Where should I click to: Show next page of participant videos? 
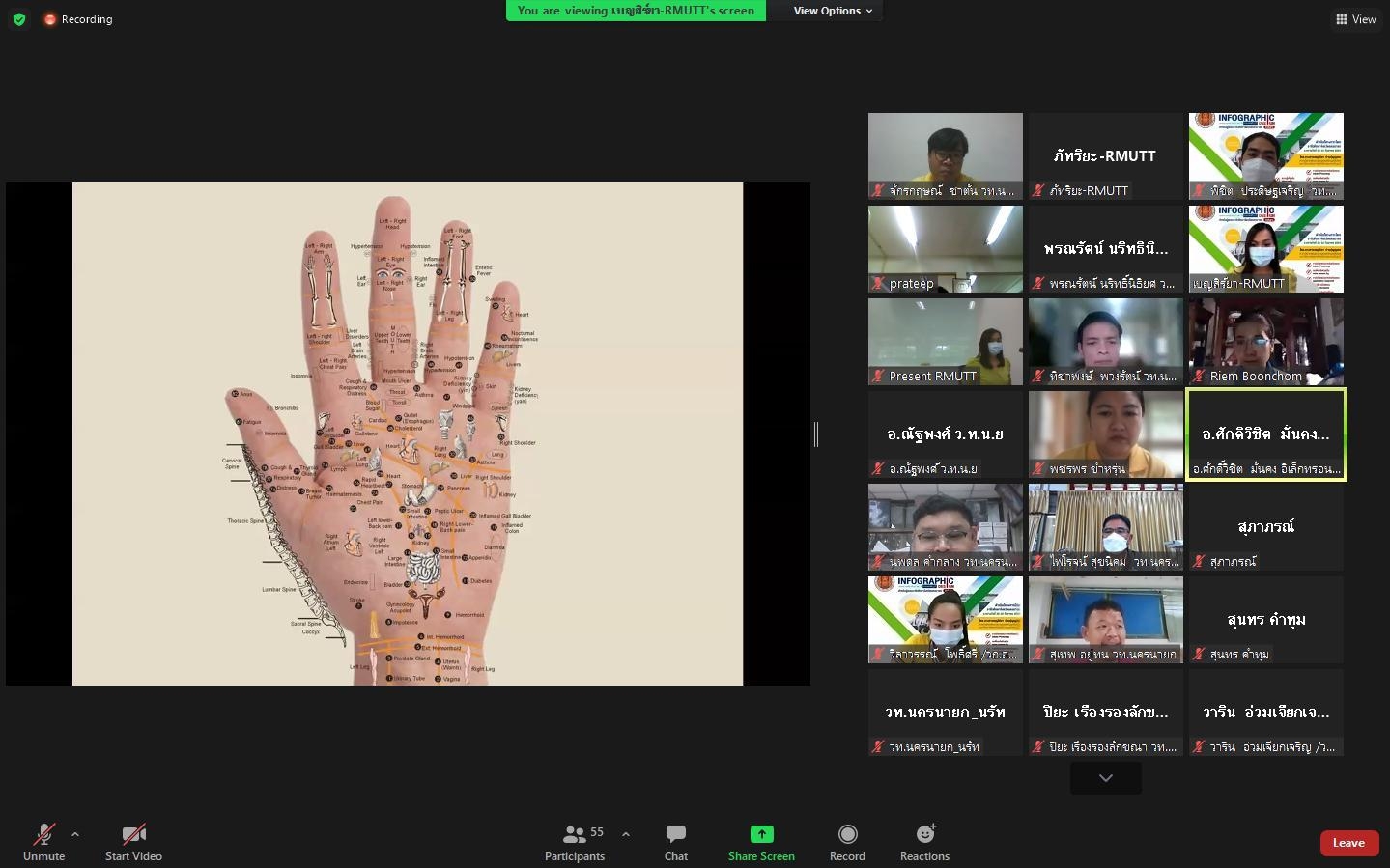click(x=1106, y=778)
